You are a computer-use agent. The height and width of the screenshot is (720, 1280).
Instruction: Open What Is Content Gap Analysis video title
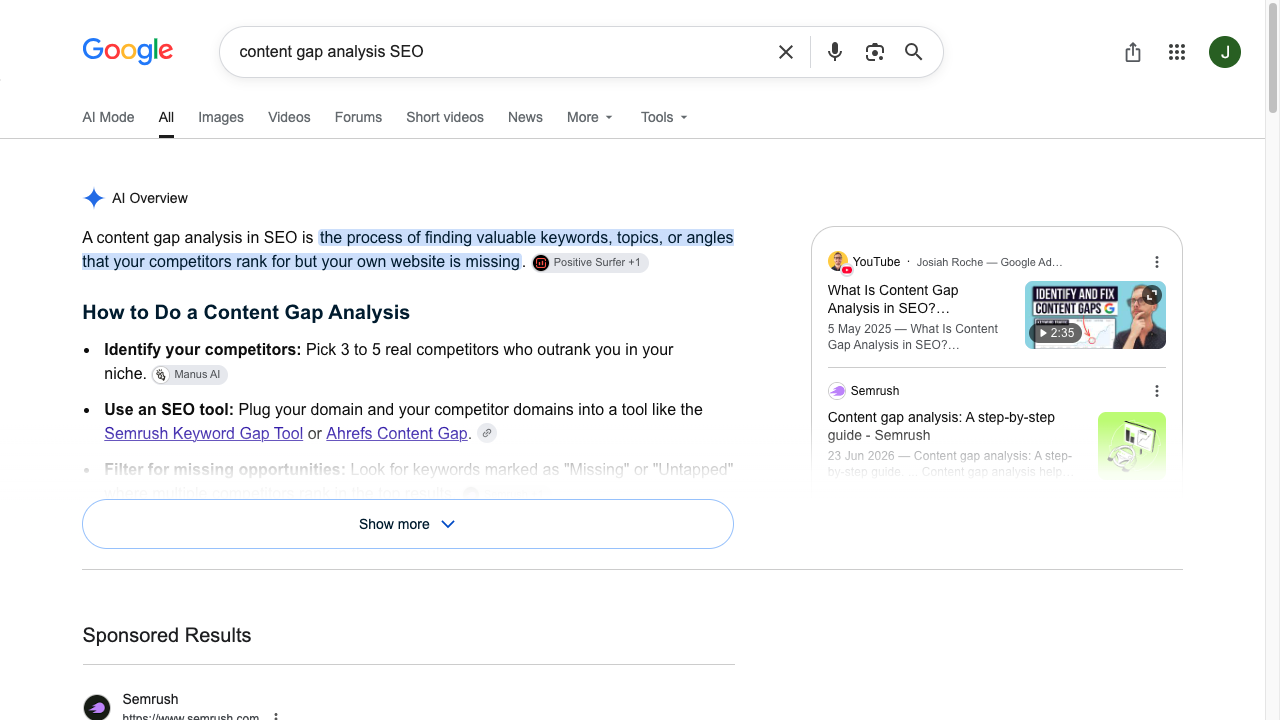(893, 299)
